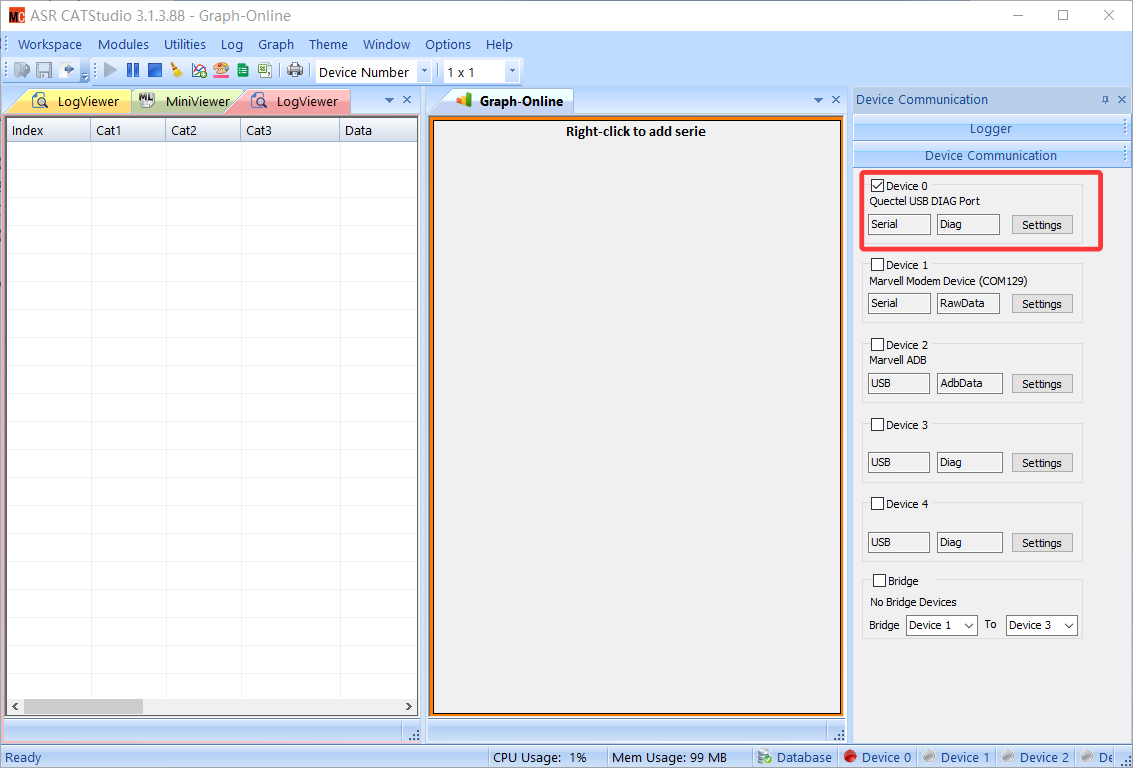Screen dimensions: 1133x768
Task: Click the Cat3 column header
Action: 290,130
